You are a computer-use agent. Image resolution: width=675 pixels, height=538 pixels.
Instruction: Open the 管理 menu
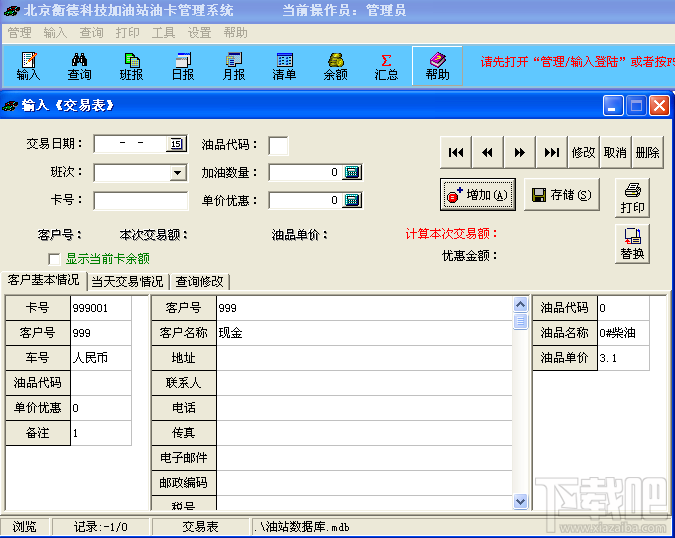(19, 33)
